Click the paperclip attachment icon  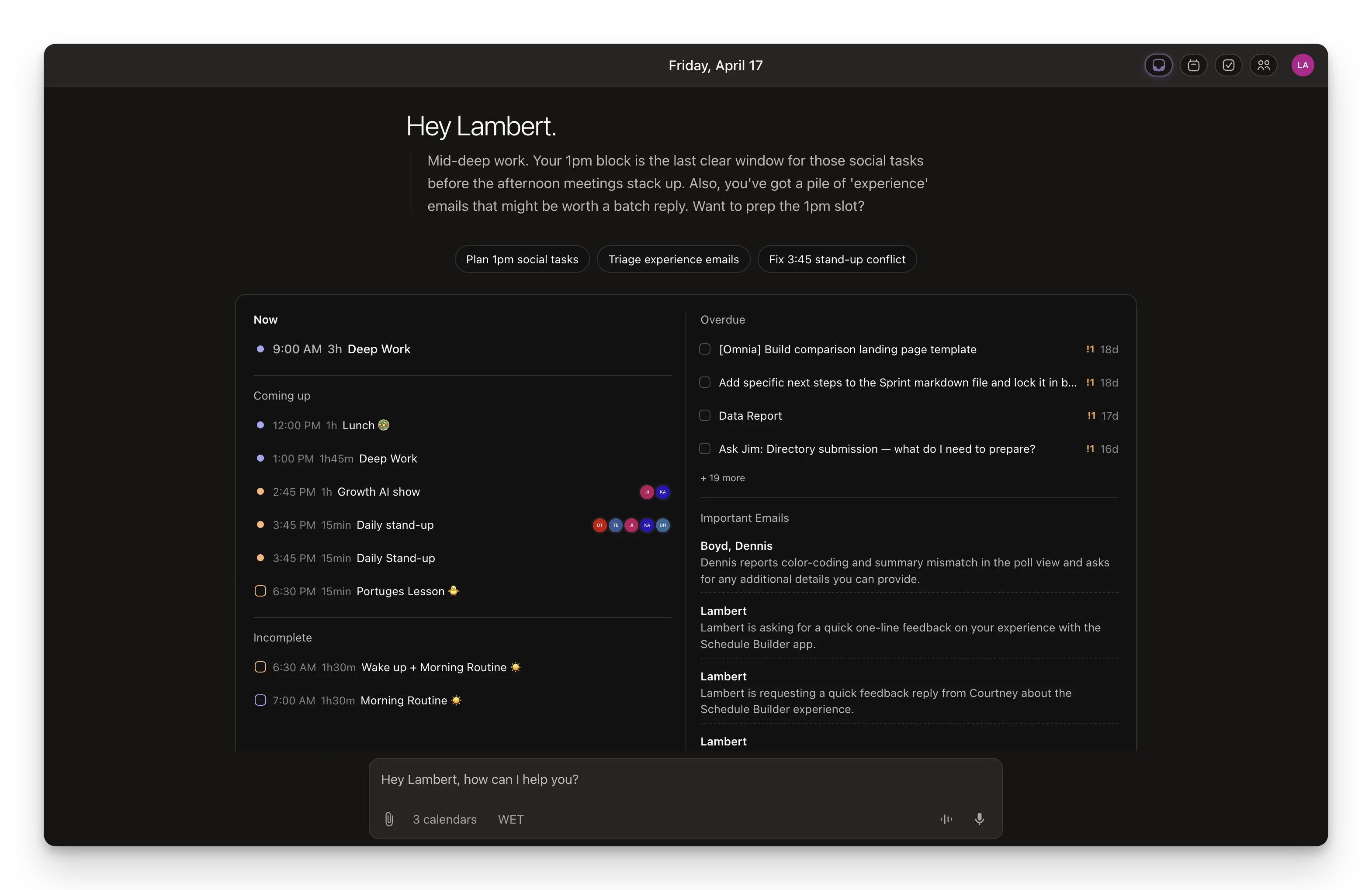(x=389, y=819)
